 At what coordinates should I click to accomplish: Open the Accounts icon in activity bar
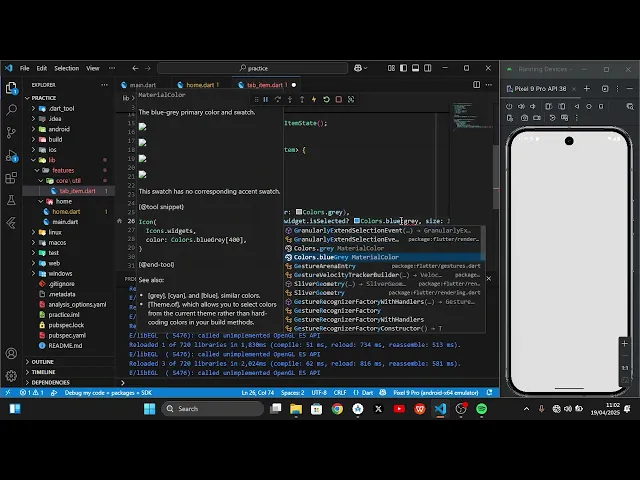coord(11,353)
